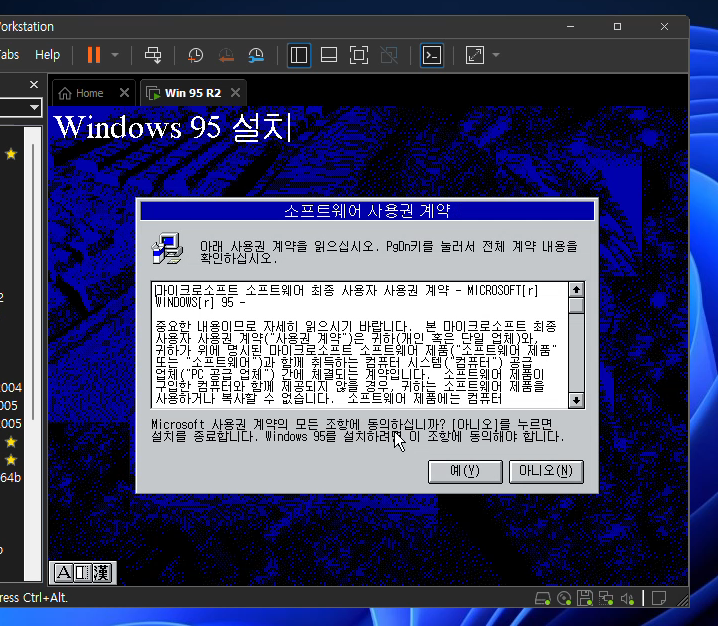Click the message log status icon

point(658,598)
